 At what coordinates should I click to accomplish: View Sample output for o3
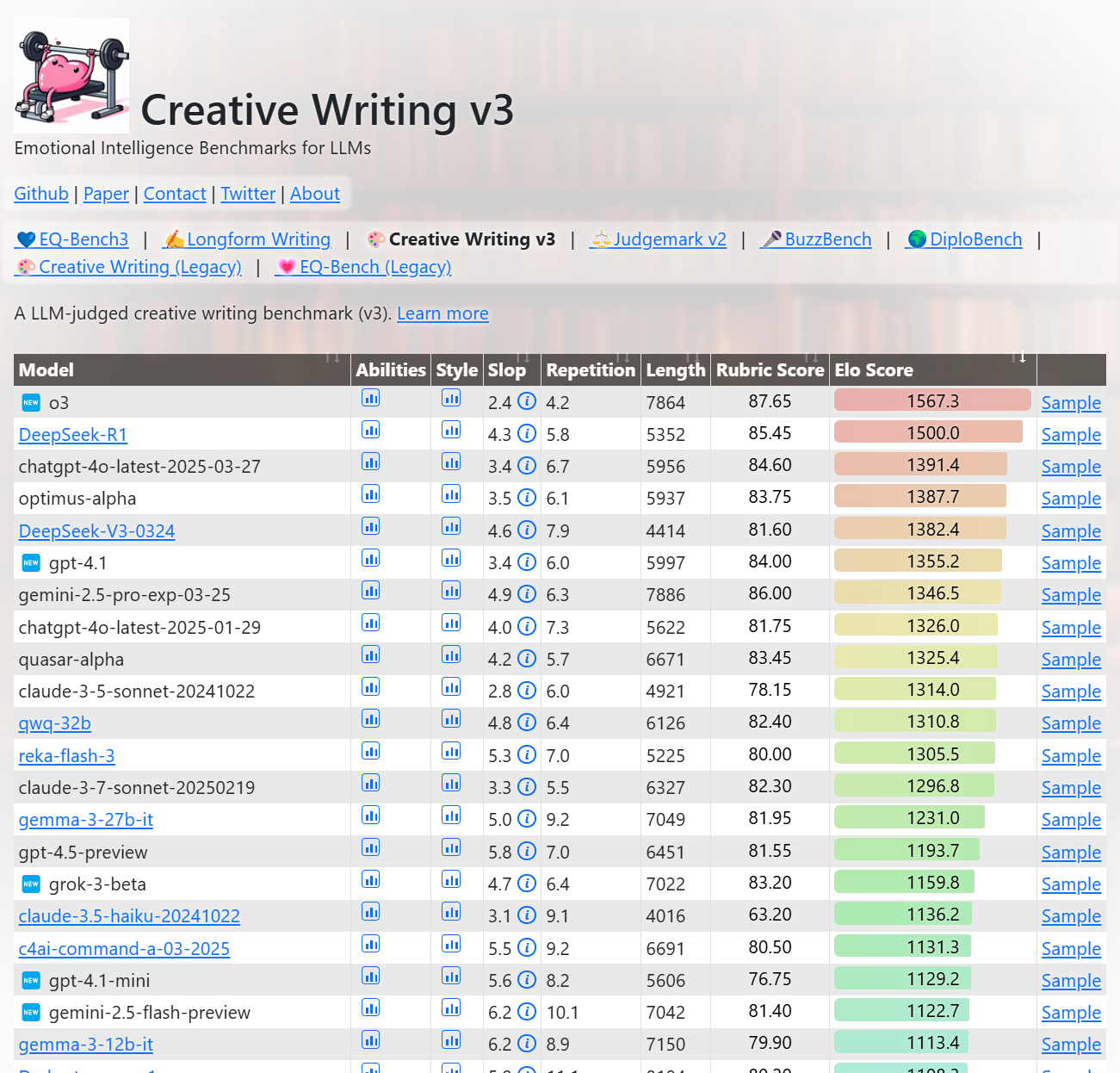coord(1071,403)
